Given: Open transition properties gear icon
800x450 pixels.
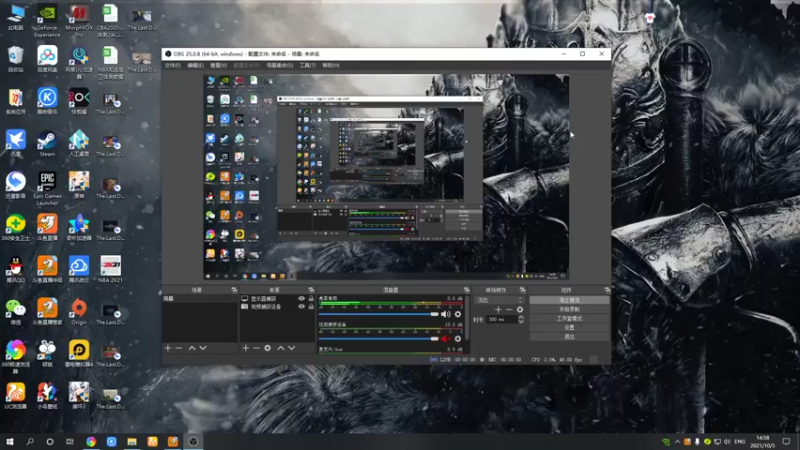Looking at the screenshot, I should pyautogui.click(x=520, y=310).
